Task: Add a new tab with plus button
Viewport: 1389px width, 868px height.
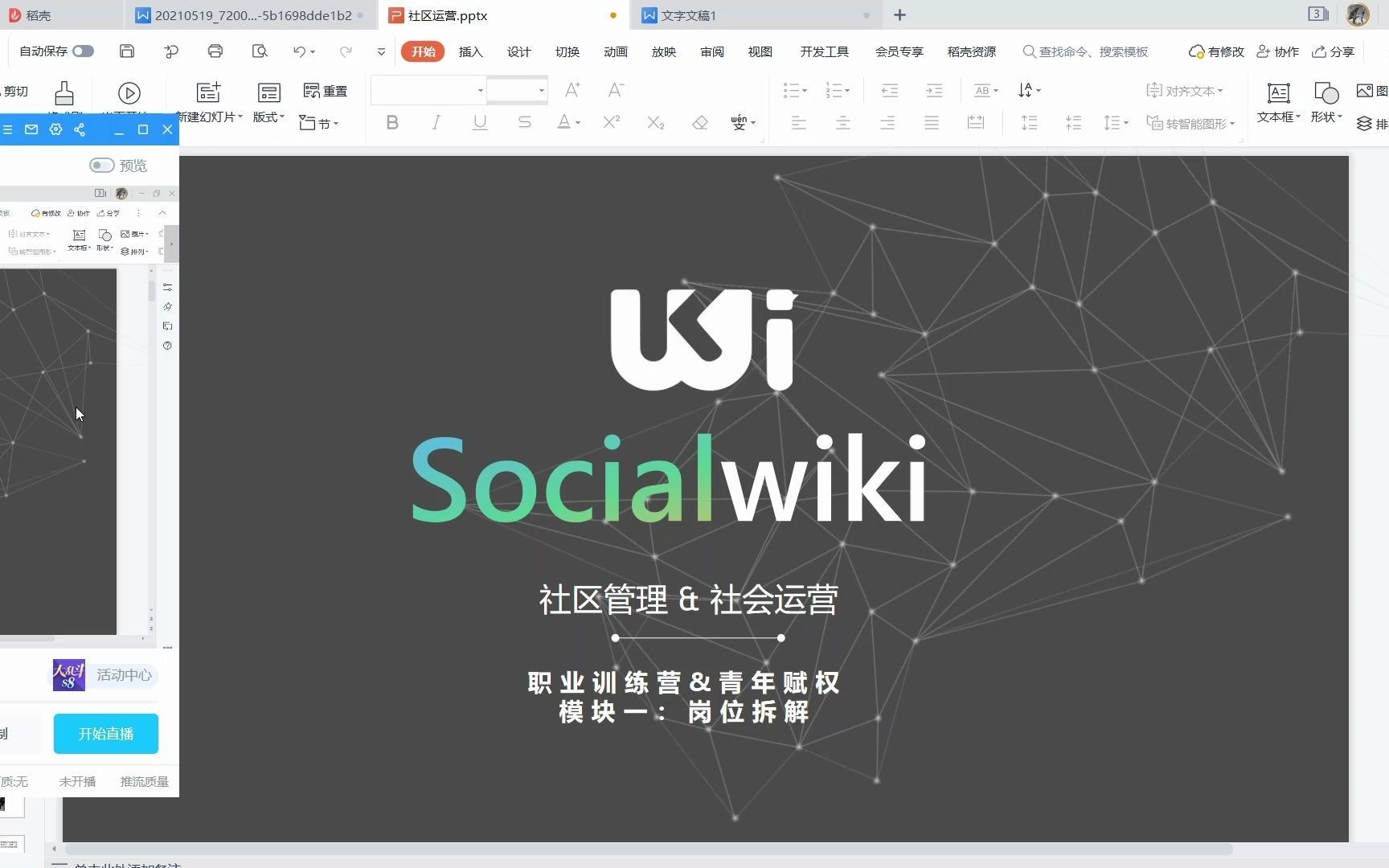Action: click(x=899, y=15)
